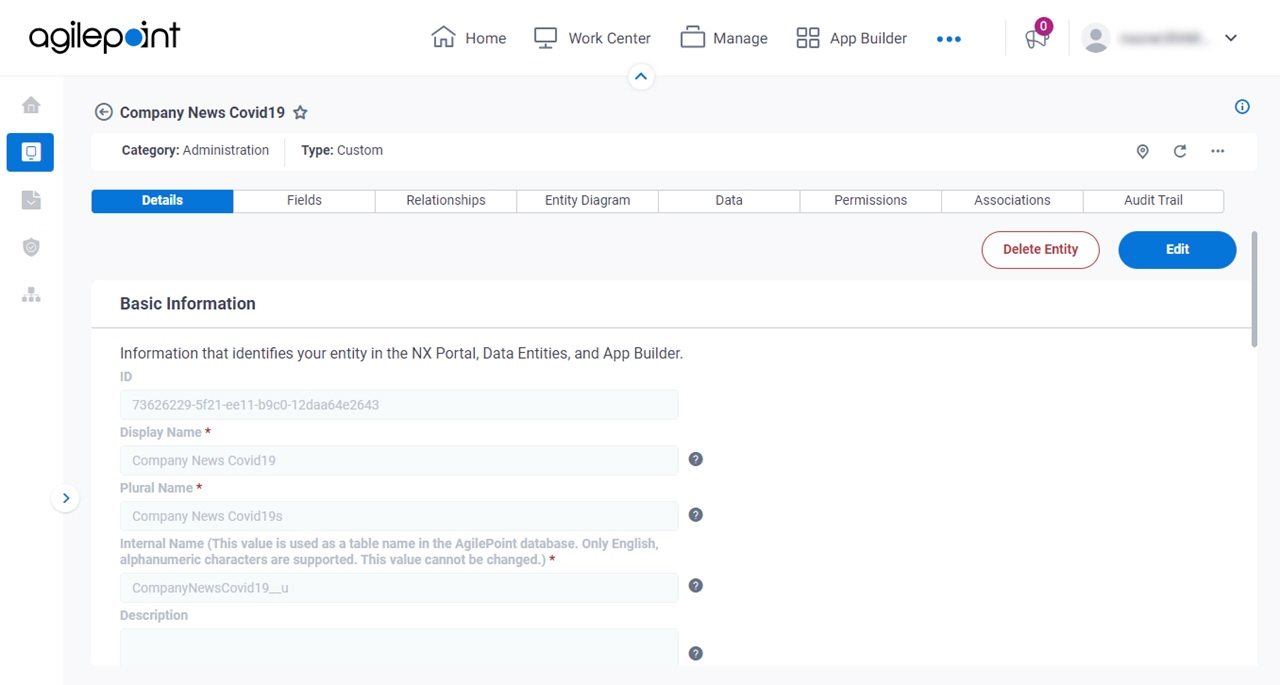
Task: Expand the user account dropdown arrow
Action: (1231, 38)
